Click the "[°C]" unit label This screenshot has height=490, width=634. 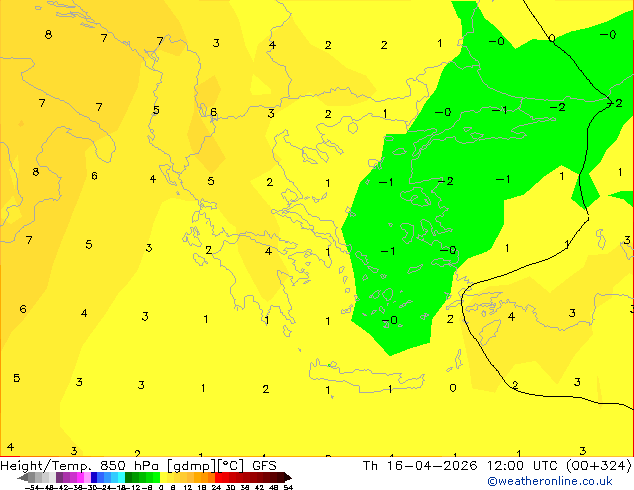click(x=231, y=466)
